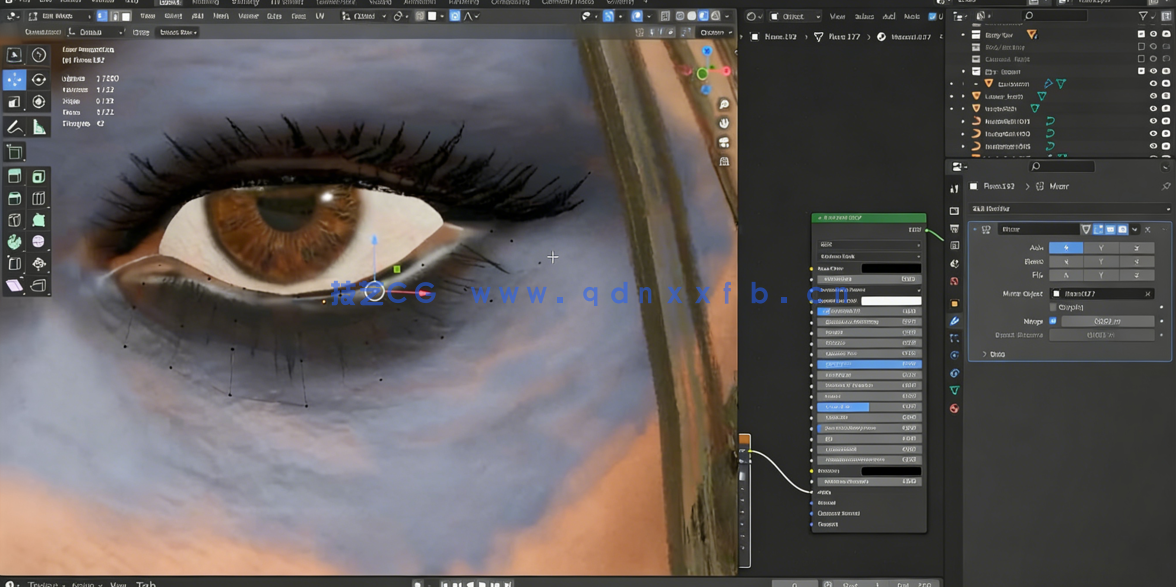1176x587 pixels.
Task: Click the outliner search field
Action: [x=1056, y=15]
